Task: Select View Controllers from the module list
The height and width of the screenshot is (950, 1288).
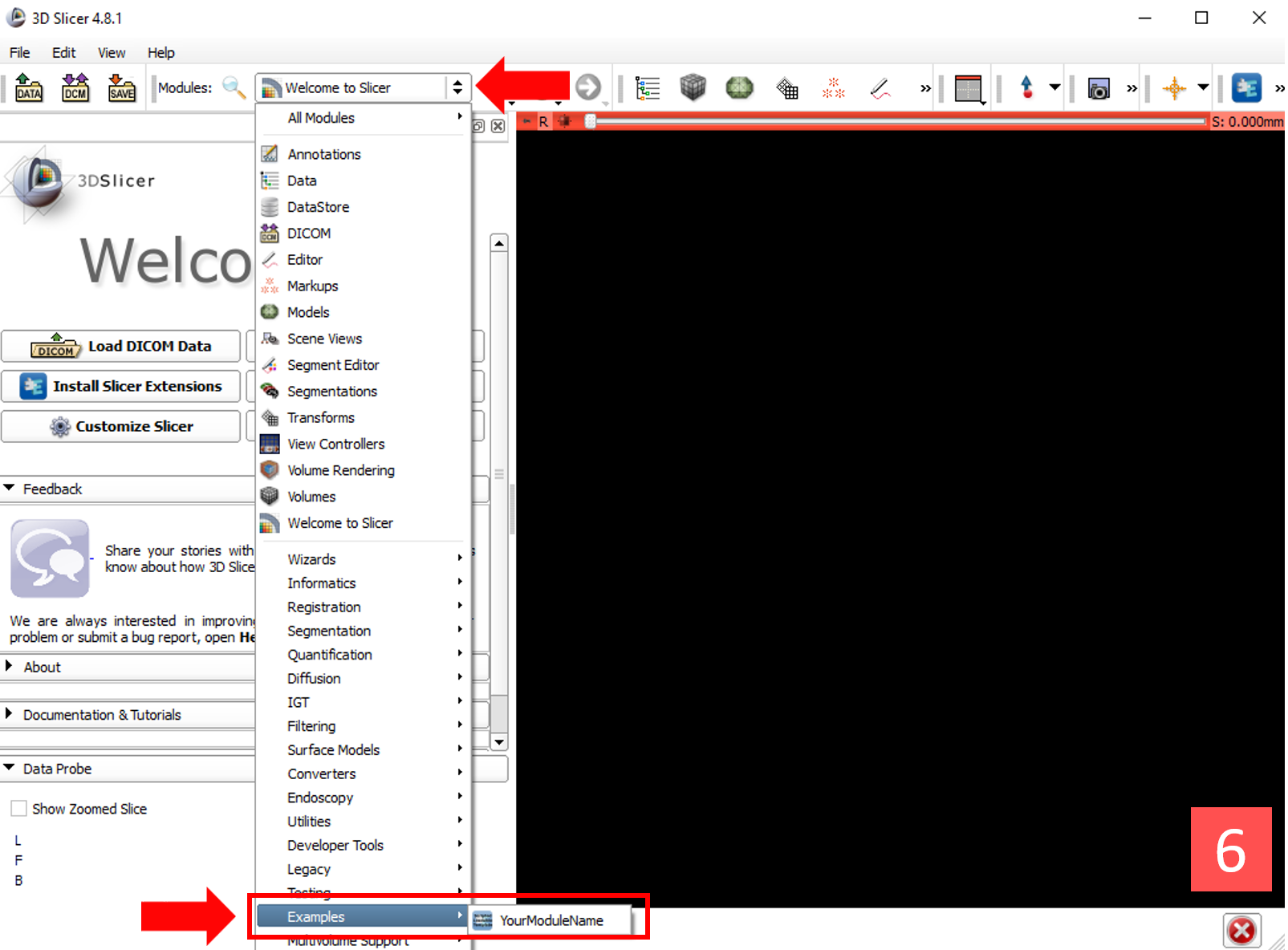Action: [363, 445]
